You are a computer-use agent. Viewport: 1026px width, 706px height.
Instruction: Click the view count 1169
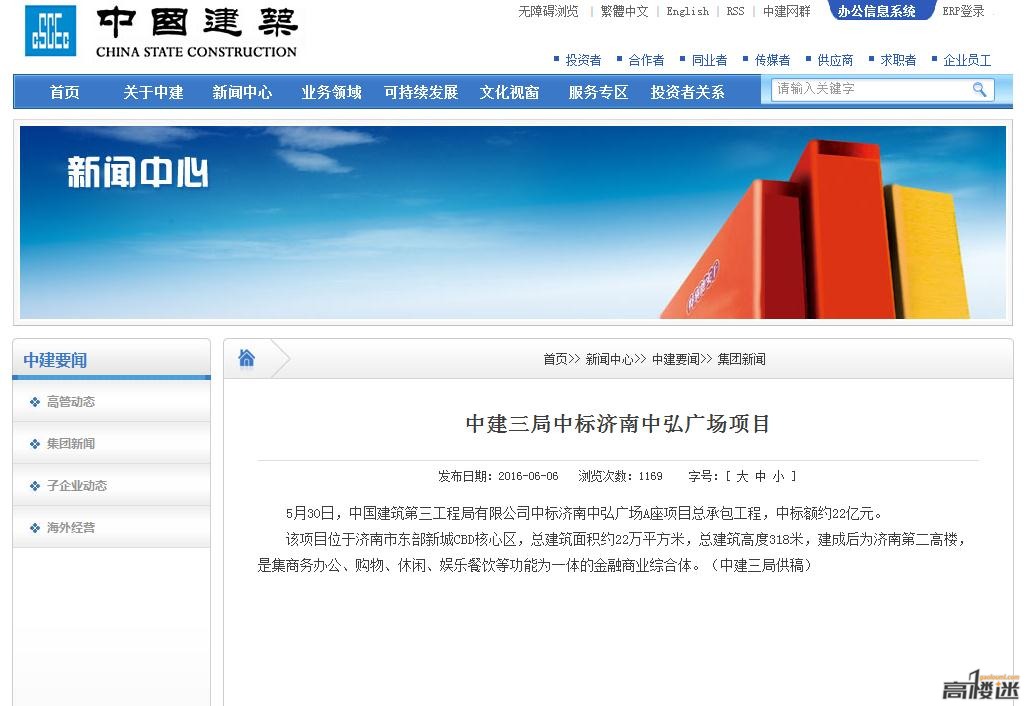(x=650, y=476)
